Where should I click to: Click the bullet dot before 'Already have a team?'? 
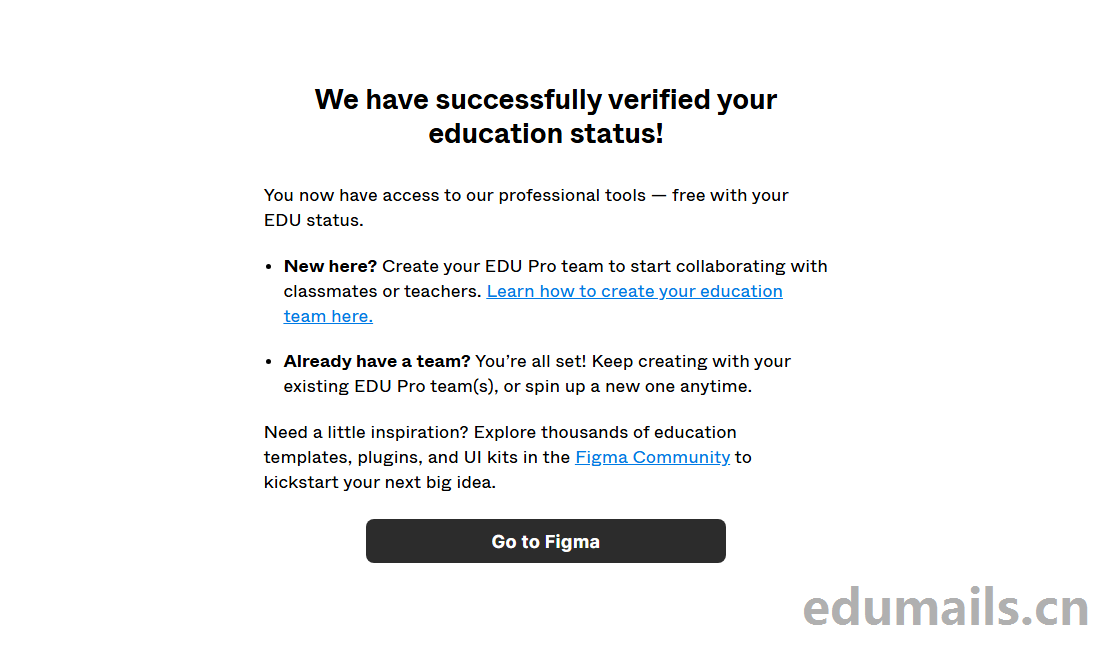268,362
